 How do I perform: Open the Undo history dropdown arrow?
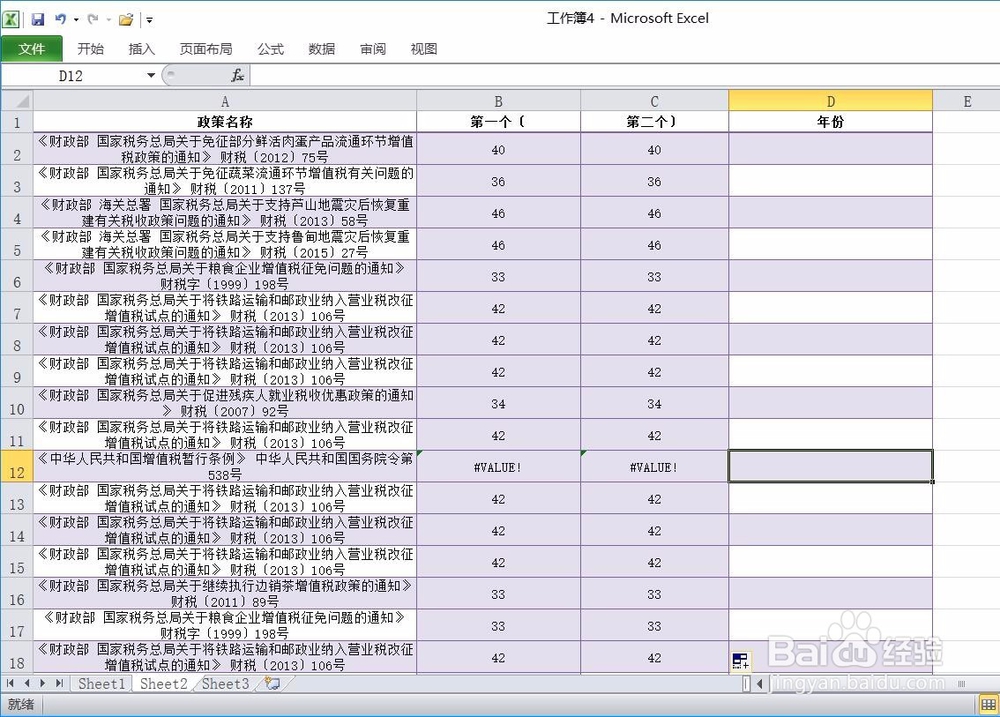76,20
